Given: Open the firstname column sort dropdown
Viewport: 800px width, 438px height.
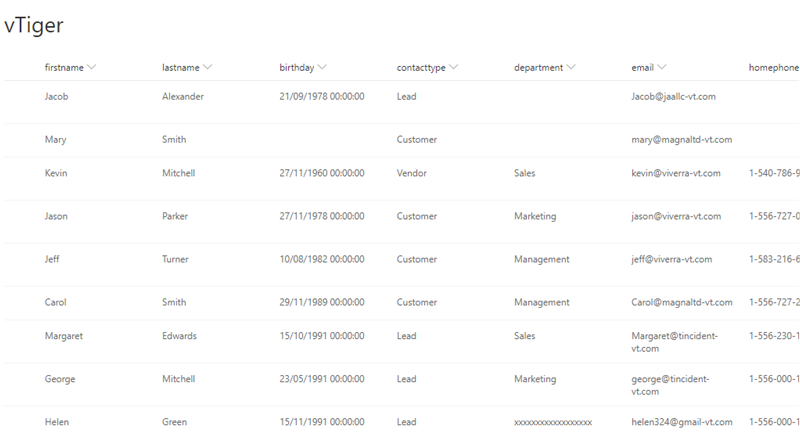Looking at the screenshot, I should (92, 67).
